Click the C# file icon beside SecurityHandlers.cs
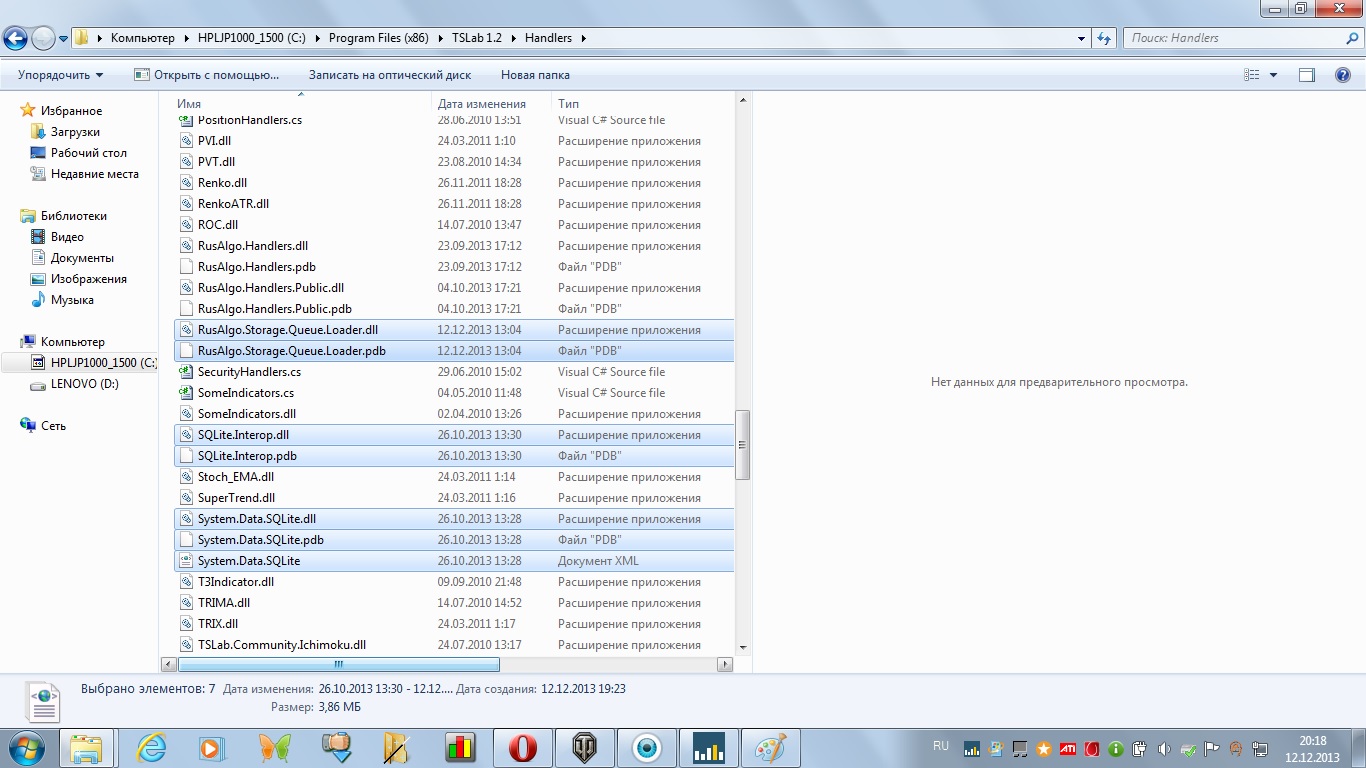This screenshot has width=1366, height=768. tap(186, 372)
